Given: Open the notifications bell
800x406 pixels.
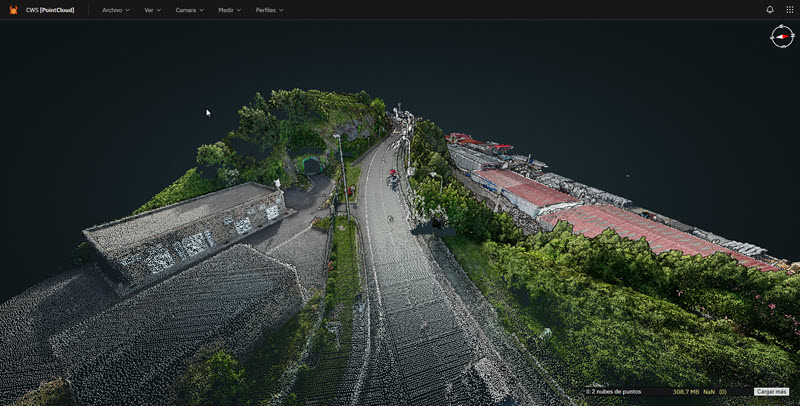Looking at the screenshot, I should pos(769,9).
